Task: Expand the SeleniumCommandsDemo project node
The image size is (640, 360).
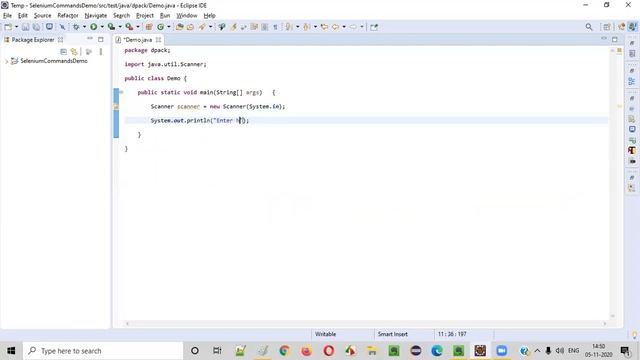Action: point(6,61)
